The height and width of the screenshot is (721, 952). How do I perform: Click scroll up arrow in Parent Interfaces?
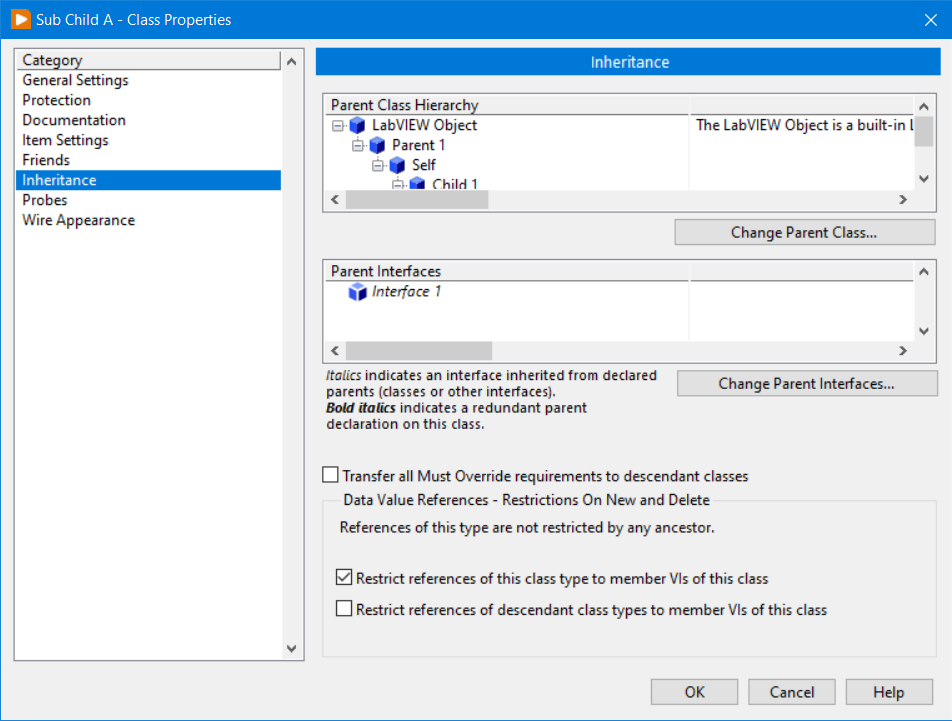924,272
